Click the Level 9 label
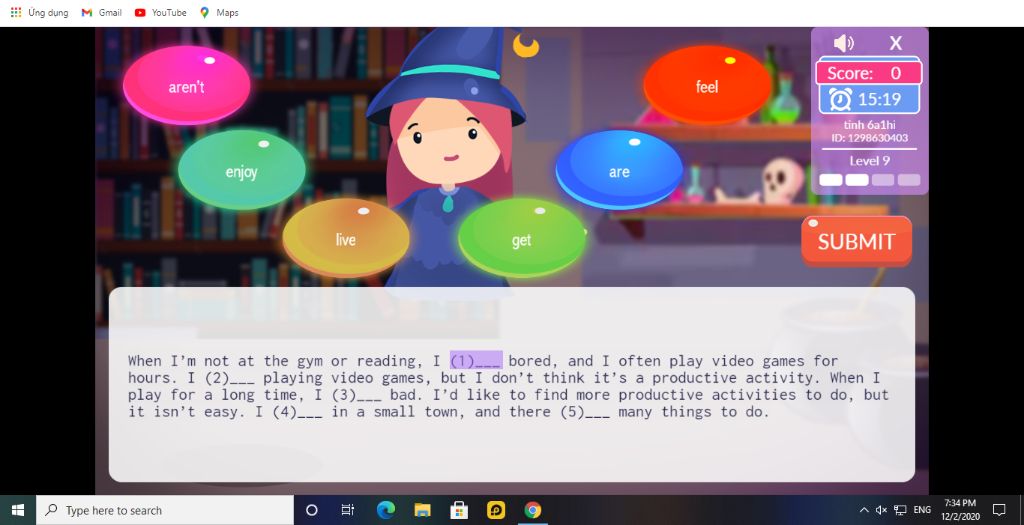Viewport: 1024px width, 525px height. [x=869, y=161]
